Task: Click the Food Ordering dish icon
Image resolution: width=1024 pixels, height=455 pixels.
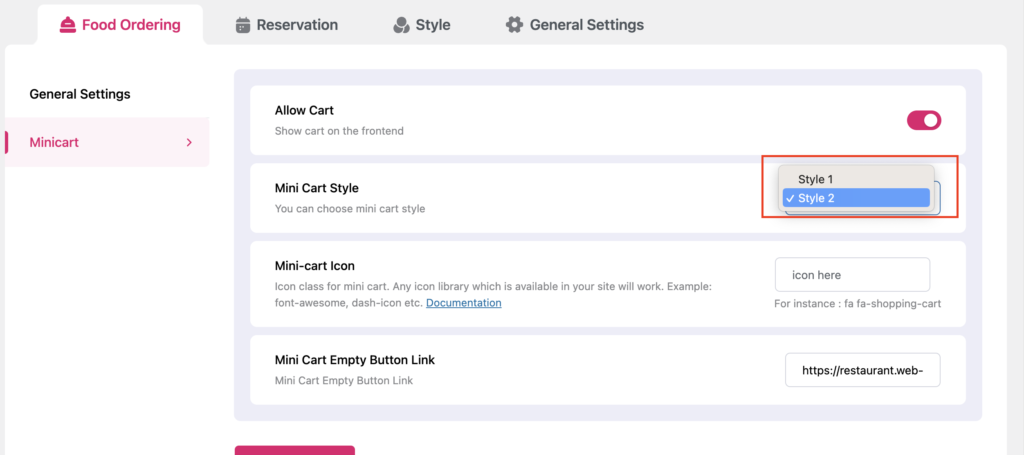Action: (68, 24)
